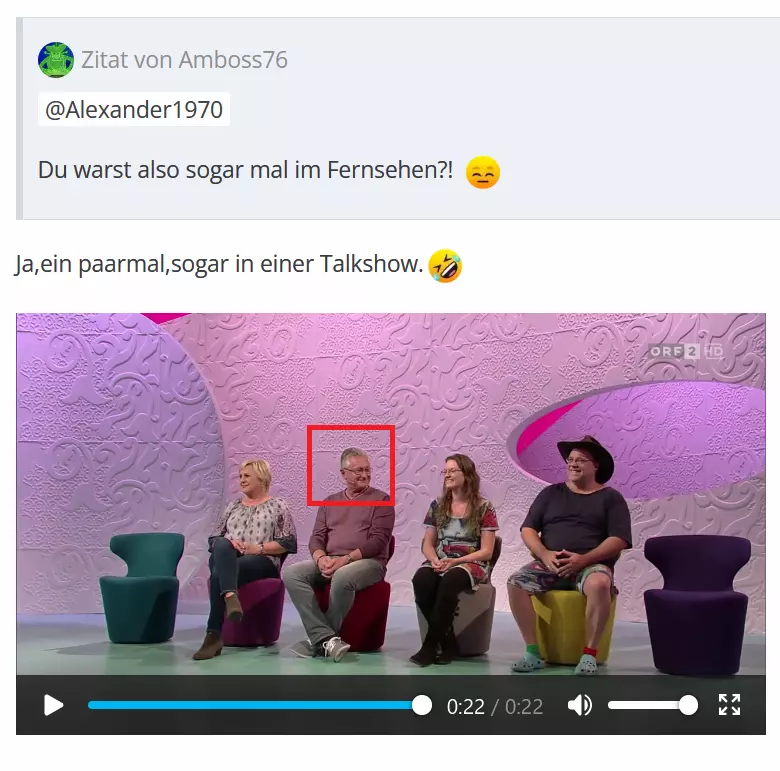Mute the video speaker icon

(x=580, y=705)
